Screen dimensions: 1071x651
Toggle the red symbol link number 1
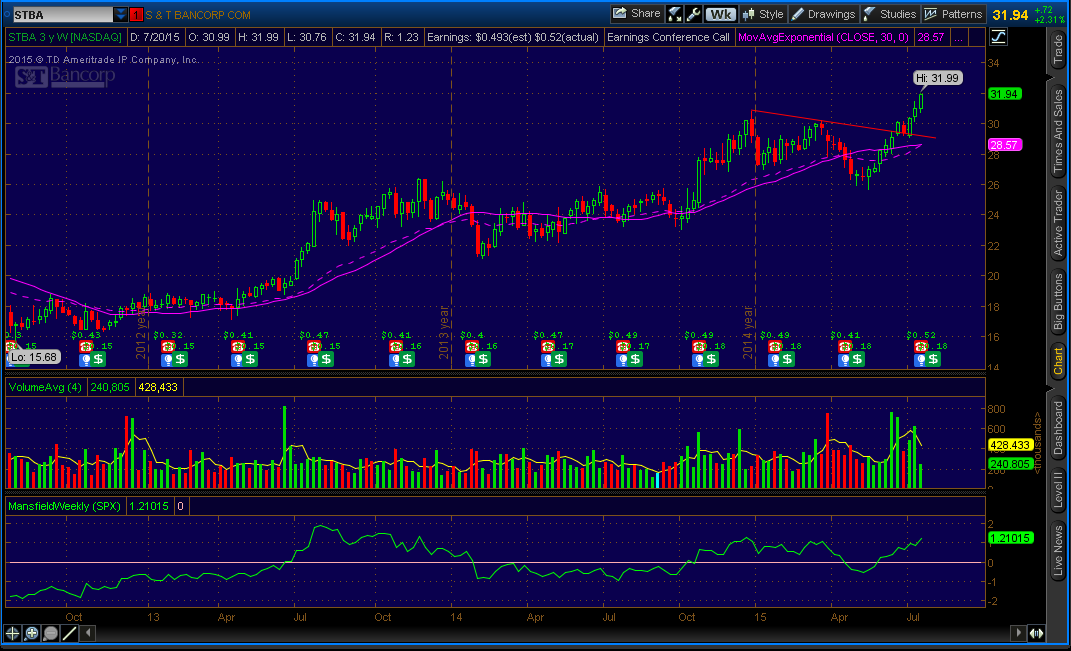coord(136,15)
